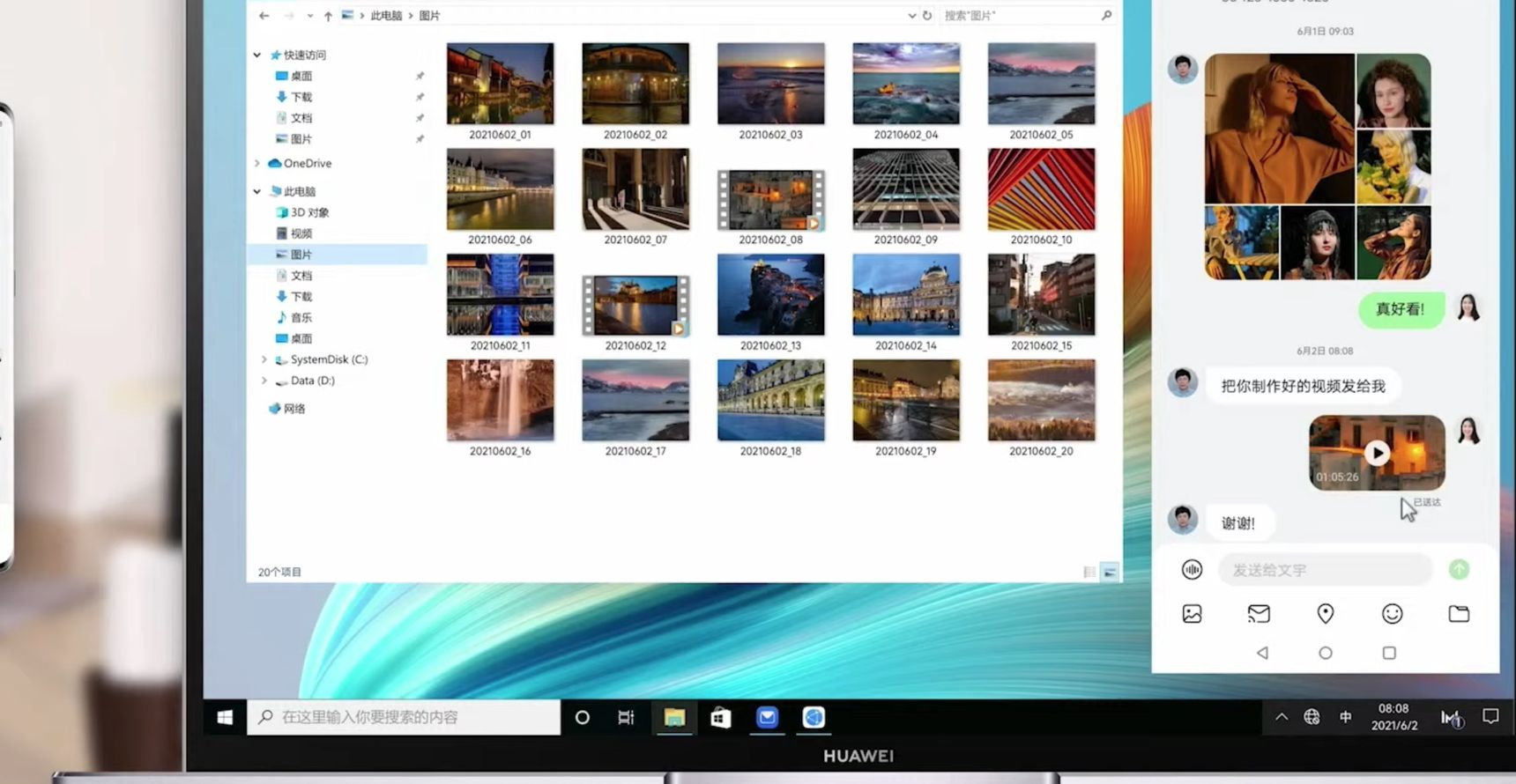Toggle the 中 input method indicator
The width and height of the screenshot is (1516, 784).
[x=1345, y=717]
